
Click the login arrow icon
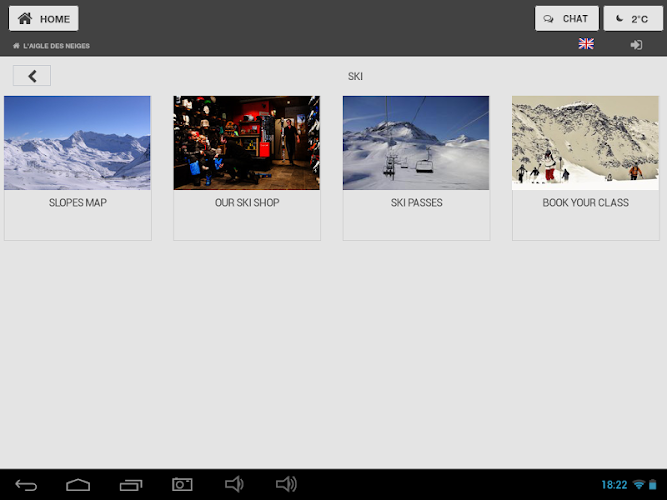point(636,45)
